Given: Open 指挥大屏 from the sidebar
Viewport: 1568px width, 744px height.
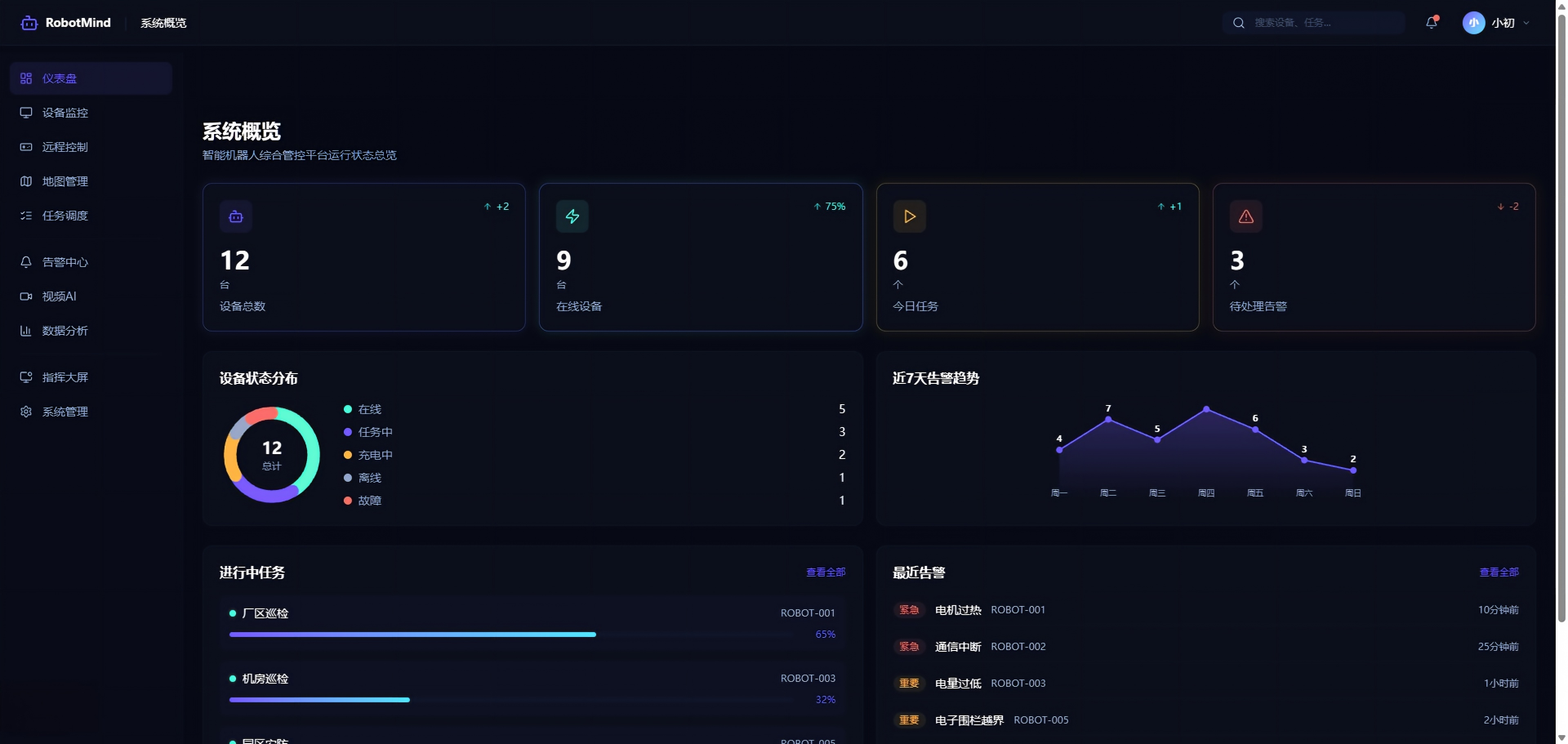Looking at the screenshot, I should 91,377.
